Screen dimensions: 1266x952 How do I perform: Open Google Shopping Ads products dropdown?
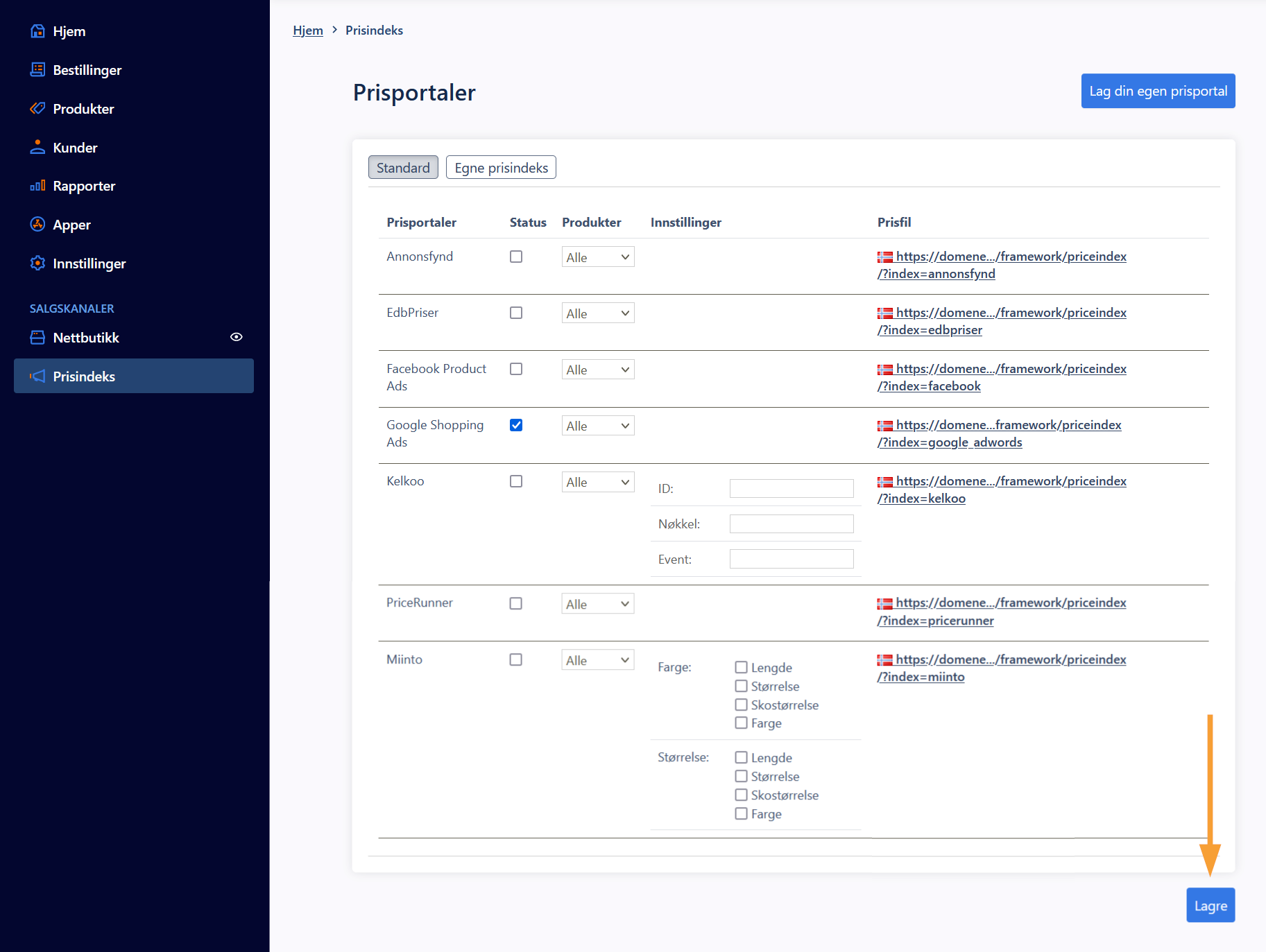598,426
